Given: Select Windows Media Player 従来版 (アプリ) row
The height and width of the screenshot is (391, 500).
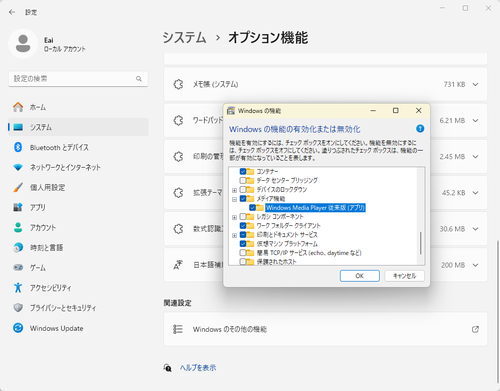Looking at the screenshot, I should point(315,208).
